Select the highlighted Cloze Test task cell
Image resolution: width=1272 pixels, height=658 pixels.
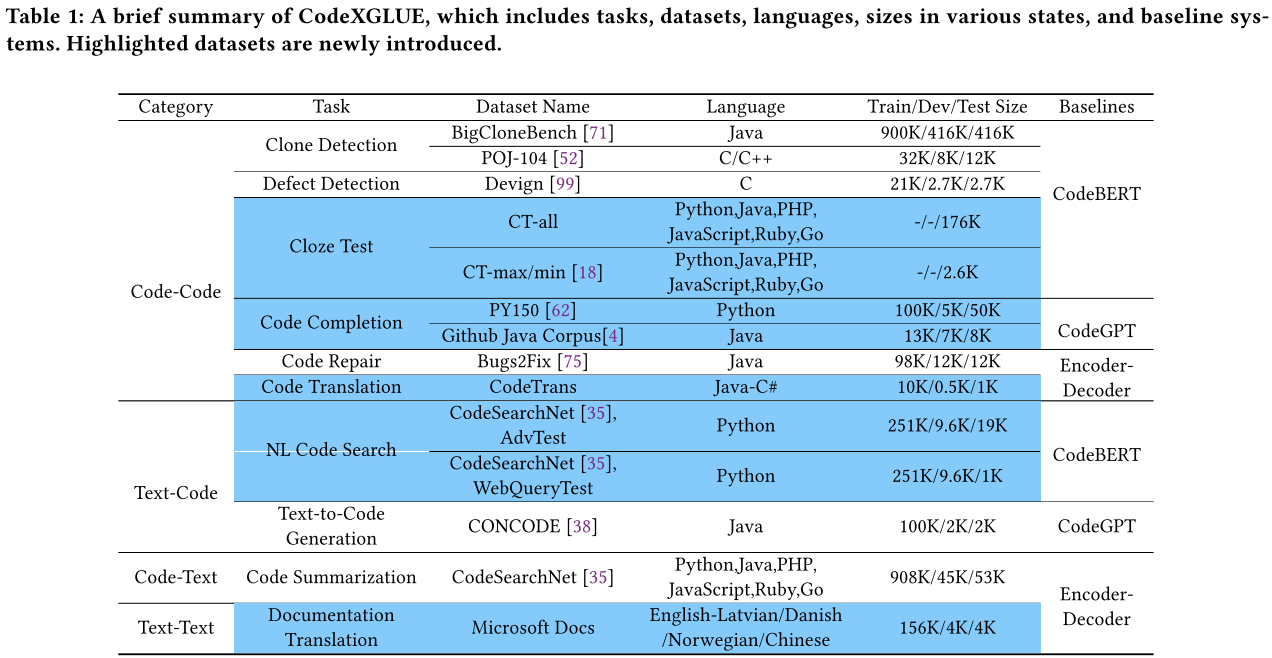pyautogui.click(x=331, y=247)
